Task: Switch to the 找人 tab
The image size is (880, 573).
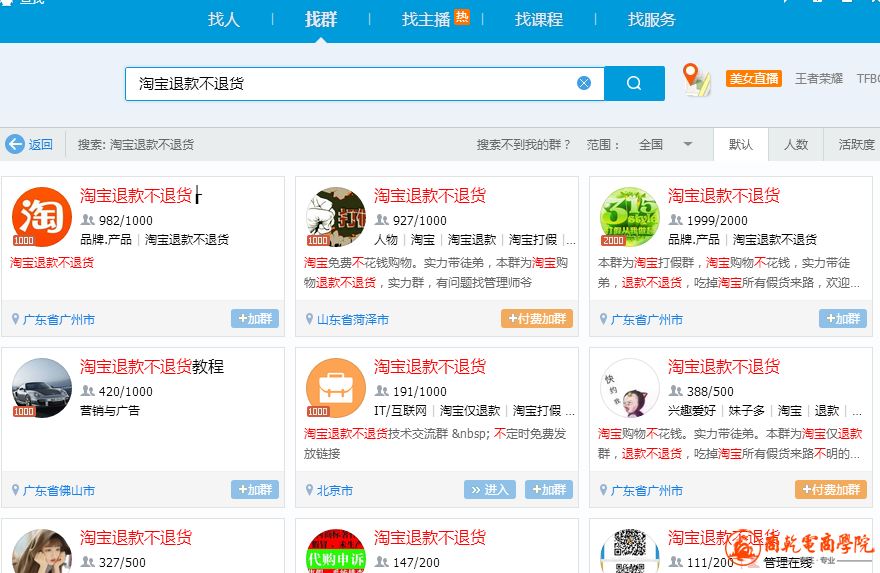Action: click(224, 19)
